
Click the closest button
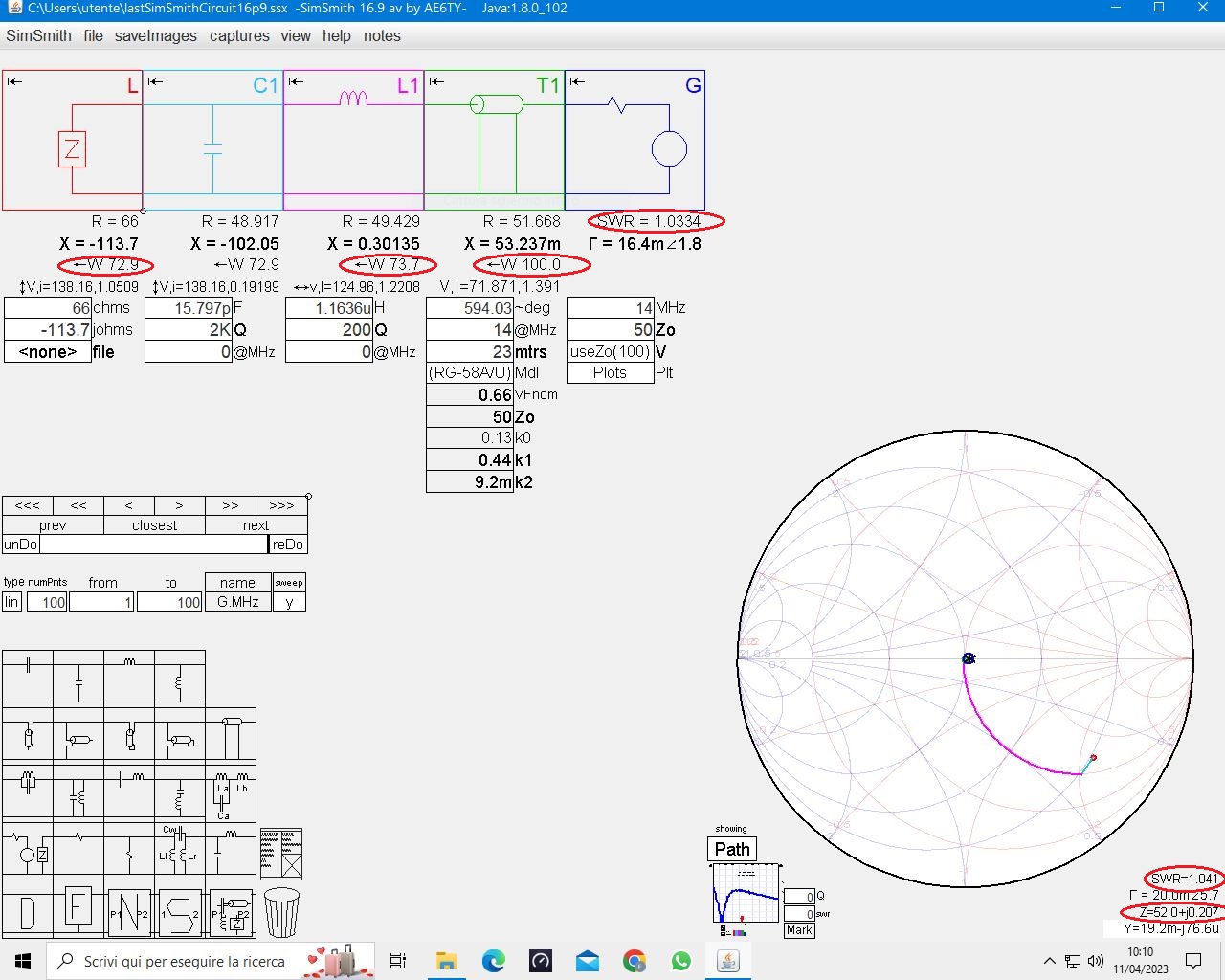coord(155,525)
